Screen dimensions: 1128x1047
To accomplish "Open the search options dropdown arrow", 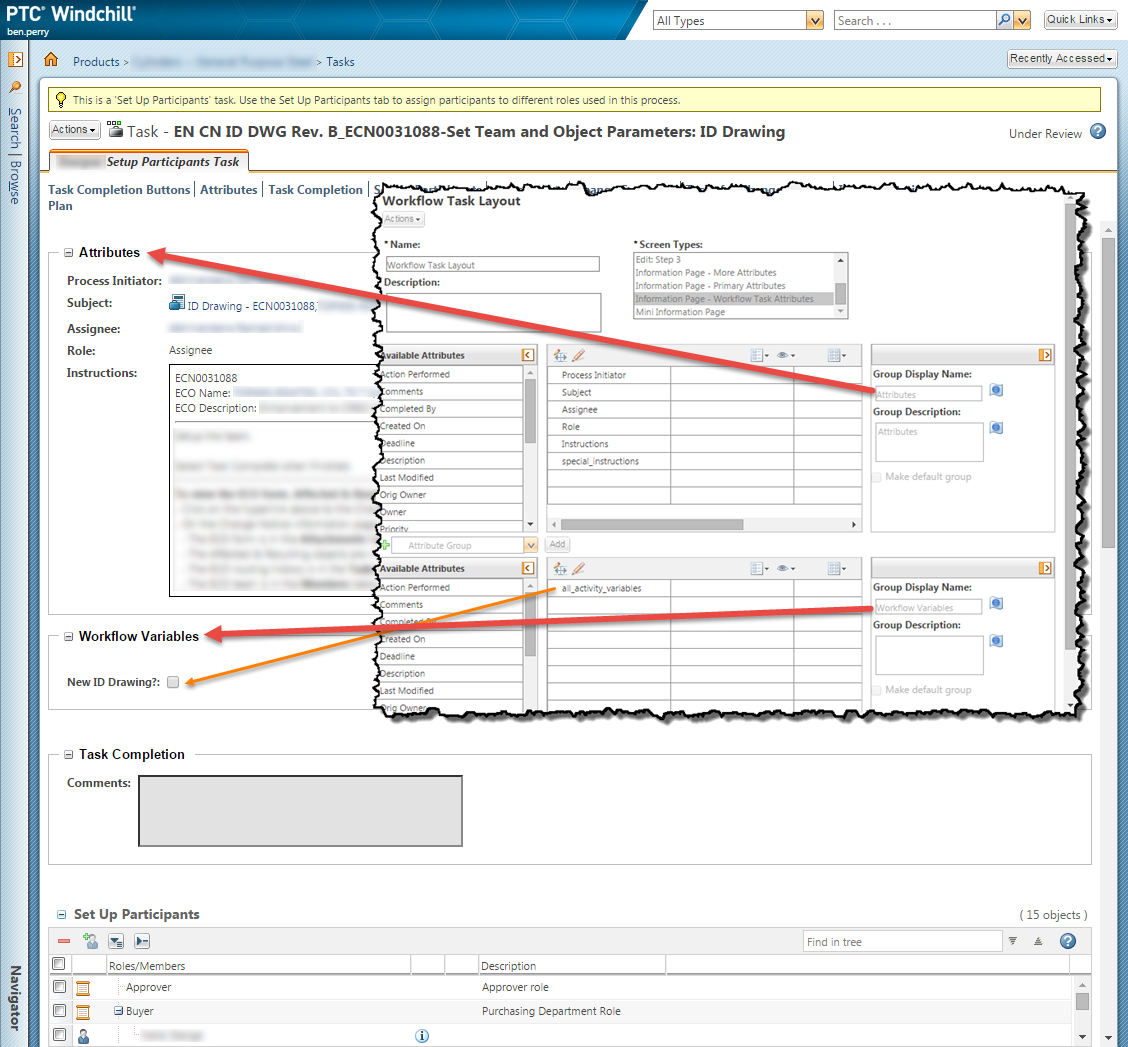I will coord(1022,20).
